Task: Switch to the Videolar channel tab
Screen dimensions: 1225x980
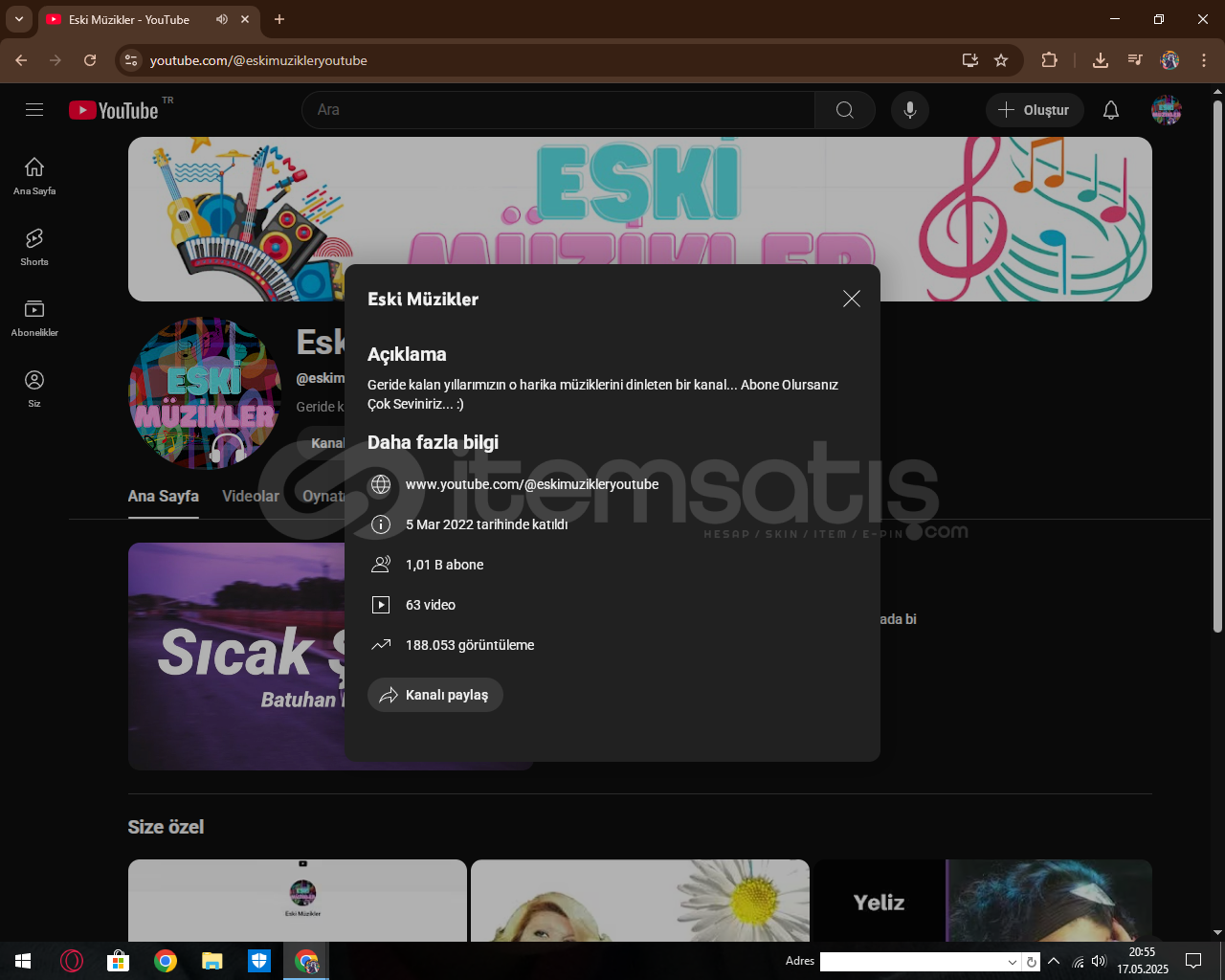Action: click(251, 496)
